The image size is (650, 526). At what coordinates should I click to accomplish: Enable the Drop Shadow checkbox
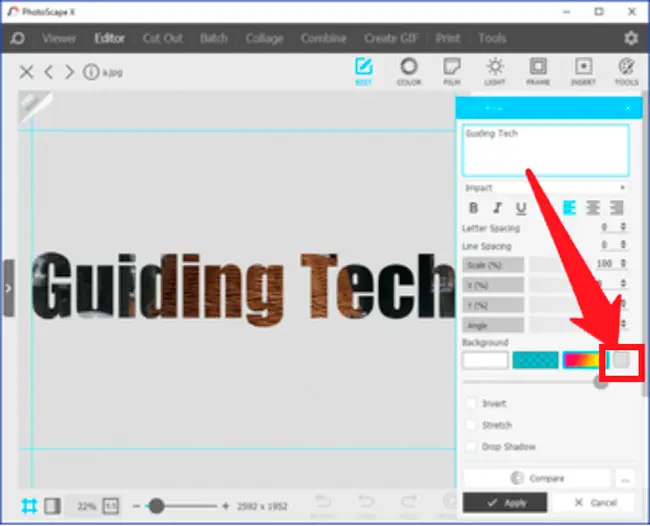tap(471, 447)
